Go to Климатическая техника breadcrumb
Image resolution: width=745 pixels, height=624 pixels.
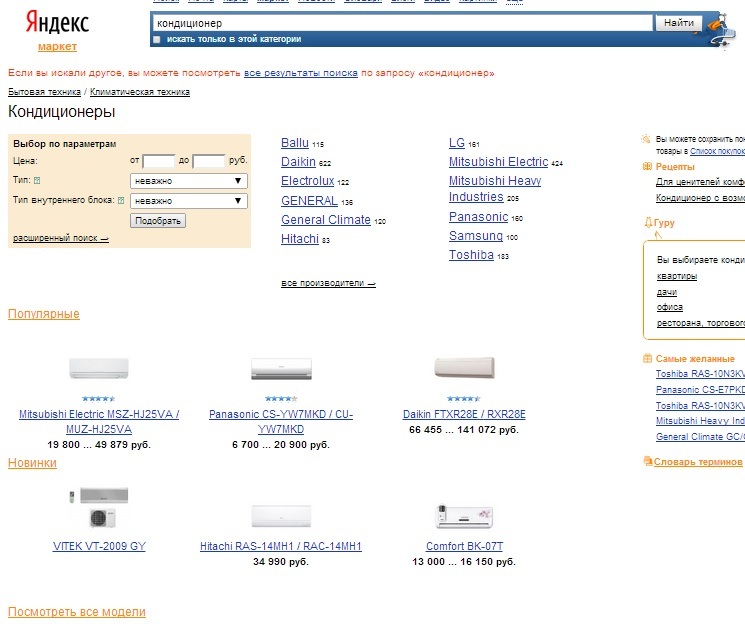click(x=140, y=92)
